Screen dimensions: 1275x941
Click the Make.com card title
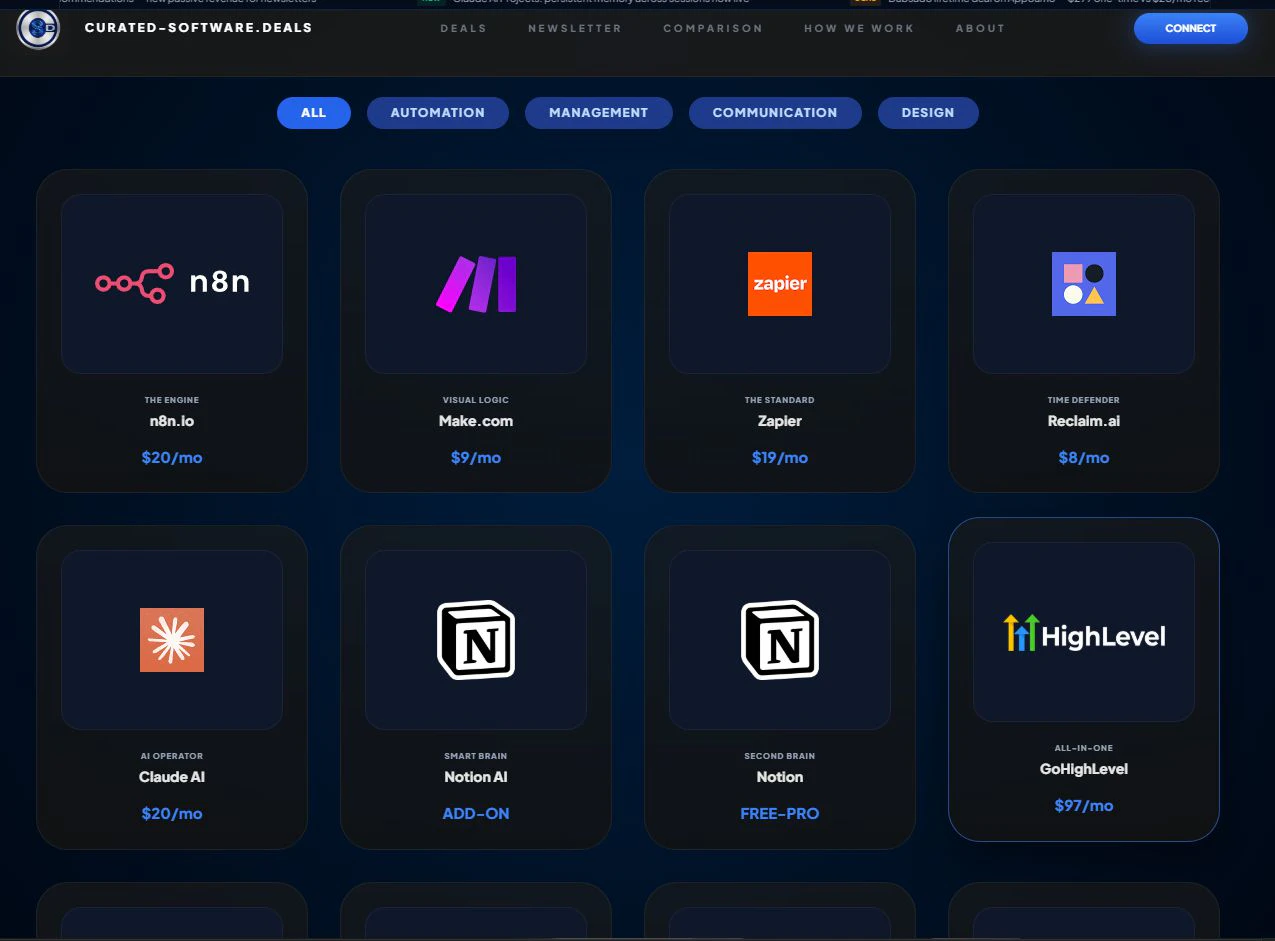[x=476, y=421]
